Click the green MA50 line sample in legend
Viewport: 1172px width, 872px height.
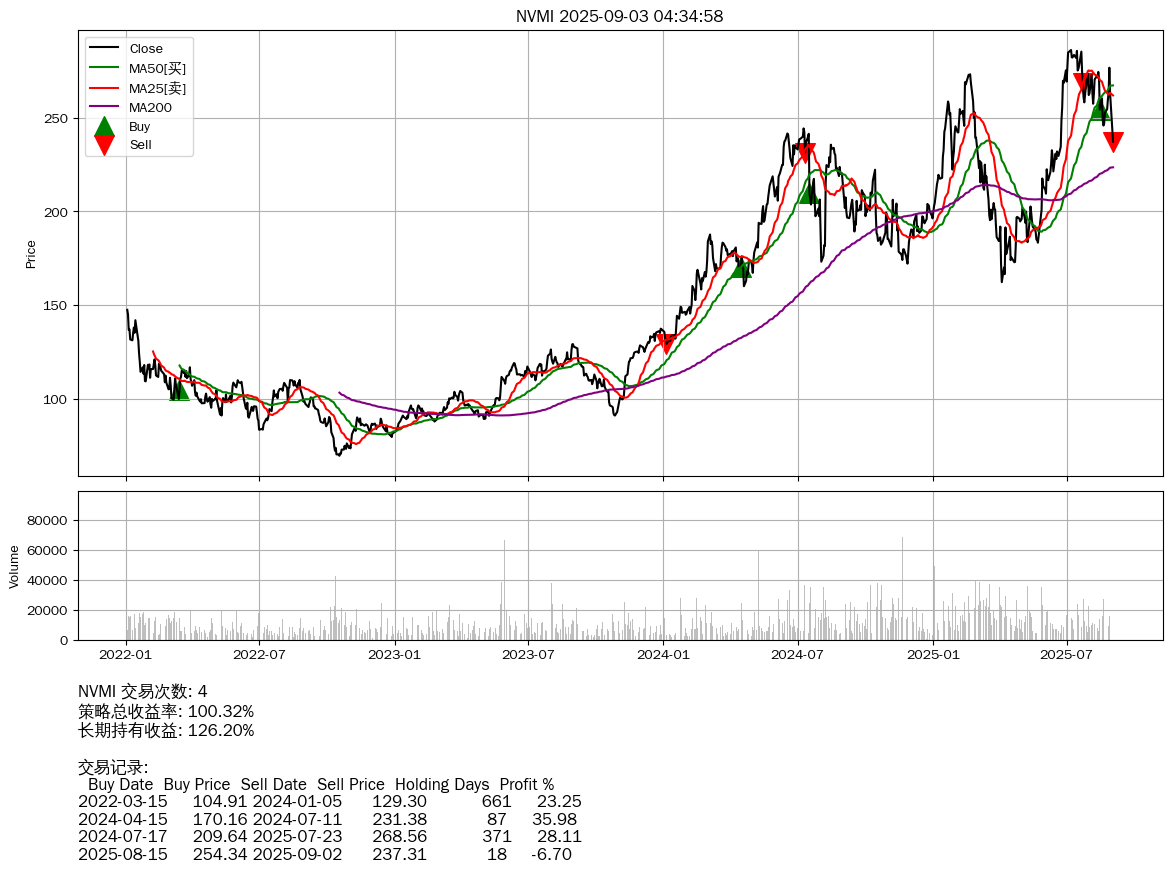click(x=103, y=68)
